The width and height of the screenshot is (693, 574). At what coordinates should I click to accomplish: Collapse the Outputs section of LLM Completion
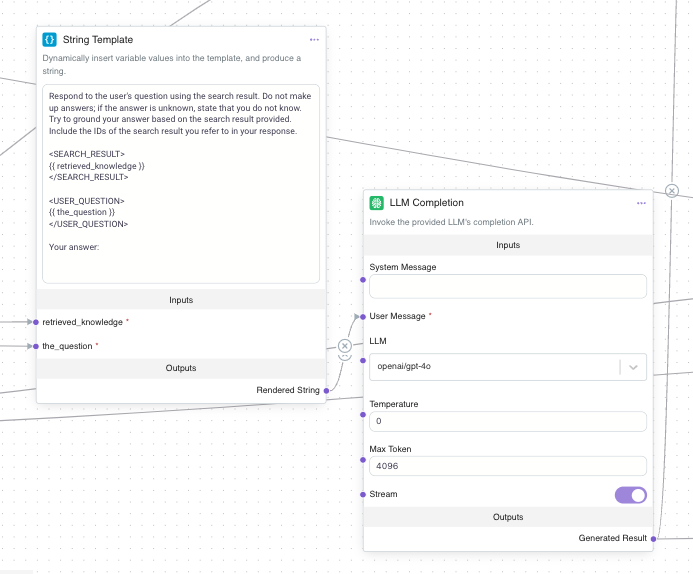pos(507,517)
